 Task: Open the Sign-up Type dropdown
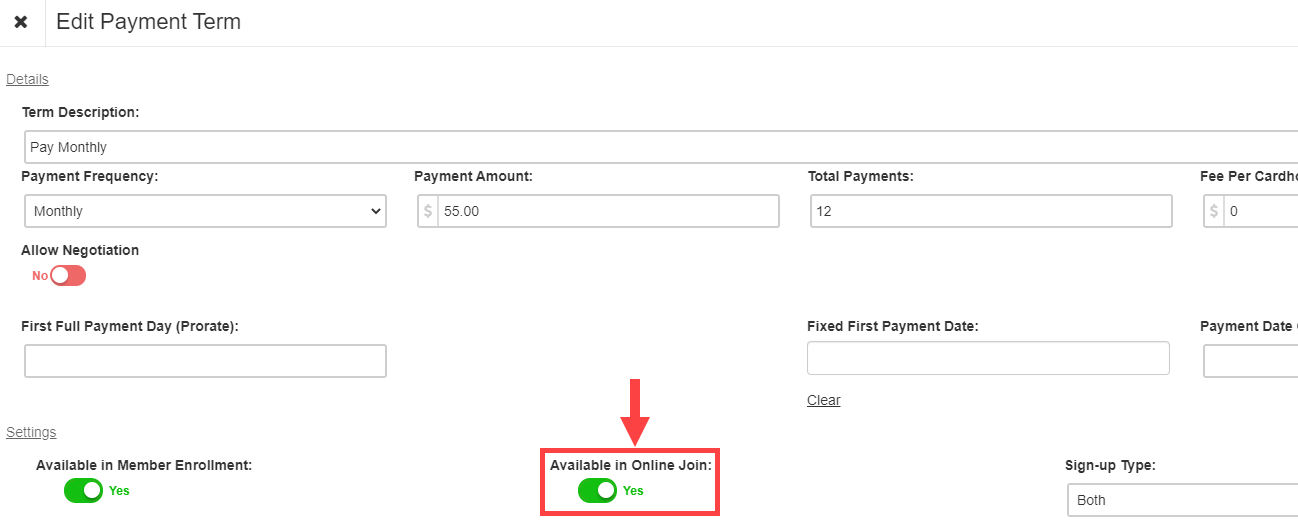1182,500
